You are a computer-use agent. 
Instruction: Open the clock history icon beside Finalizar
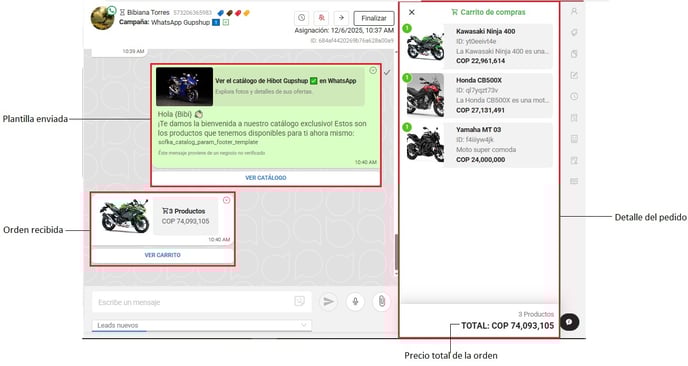click(301, 18)
